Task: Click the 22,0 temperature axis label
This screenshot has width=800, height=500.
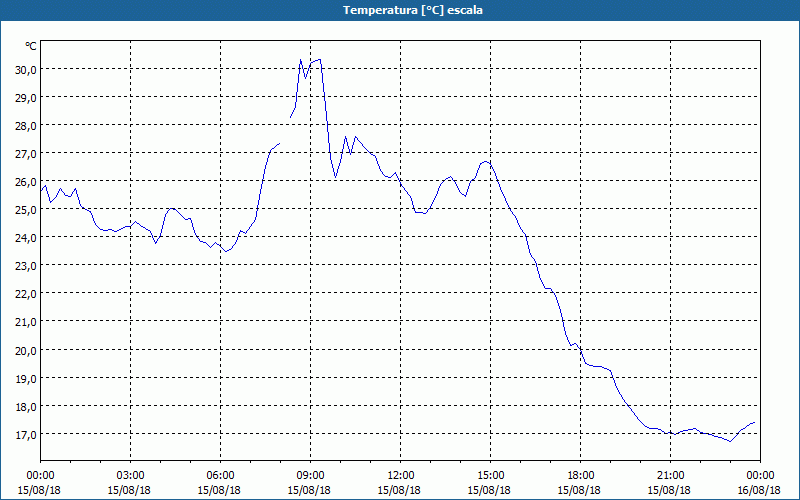Action: (26, 294)
